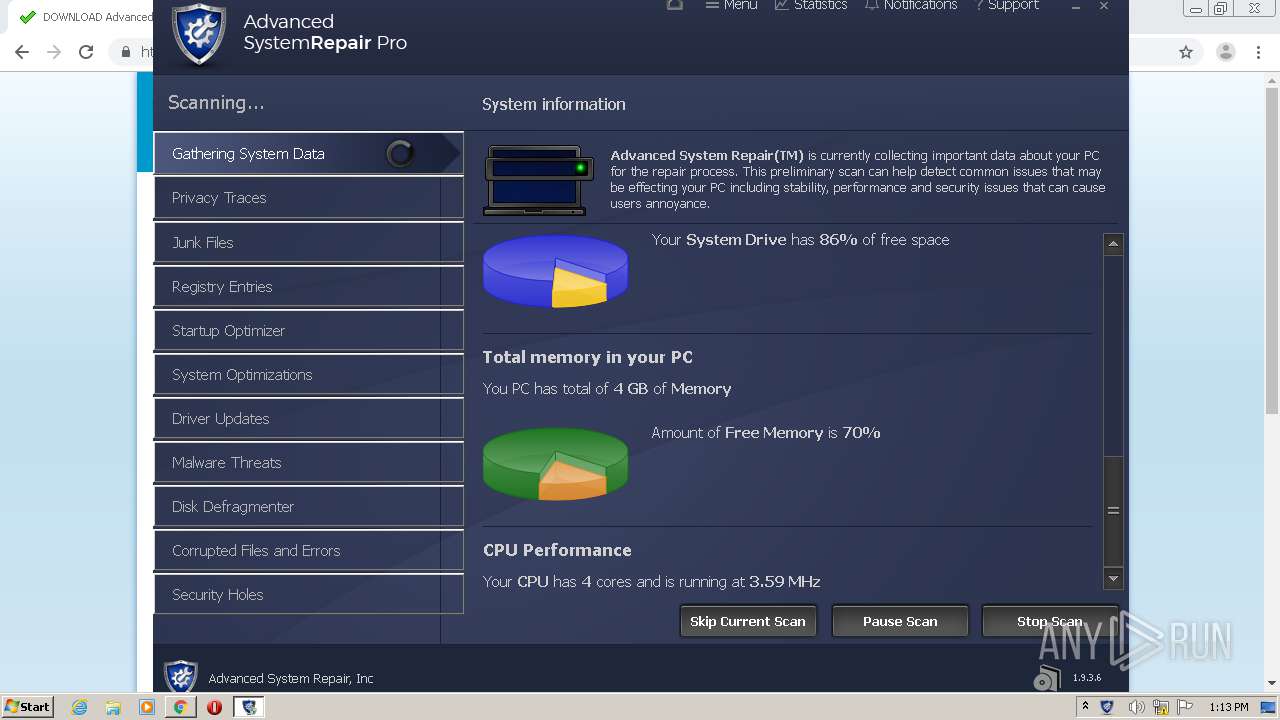The width and height of the screenshot is (1280, 720).
Task: Click Chrome forward arrow button
Action: (x=54, y=52)
